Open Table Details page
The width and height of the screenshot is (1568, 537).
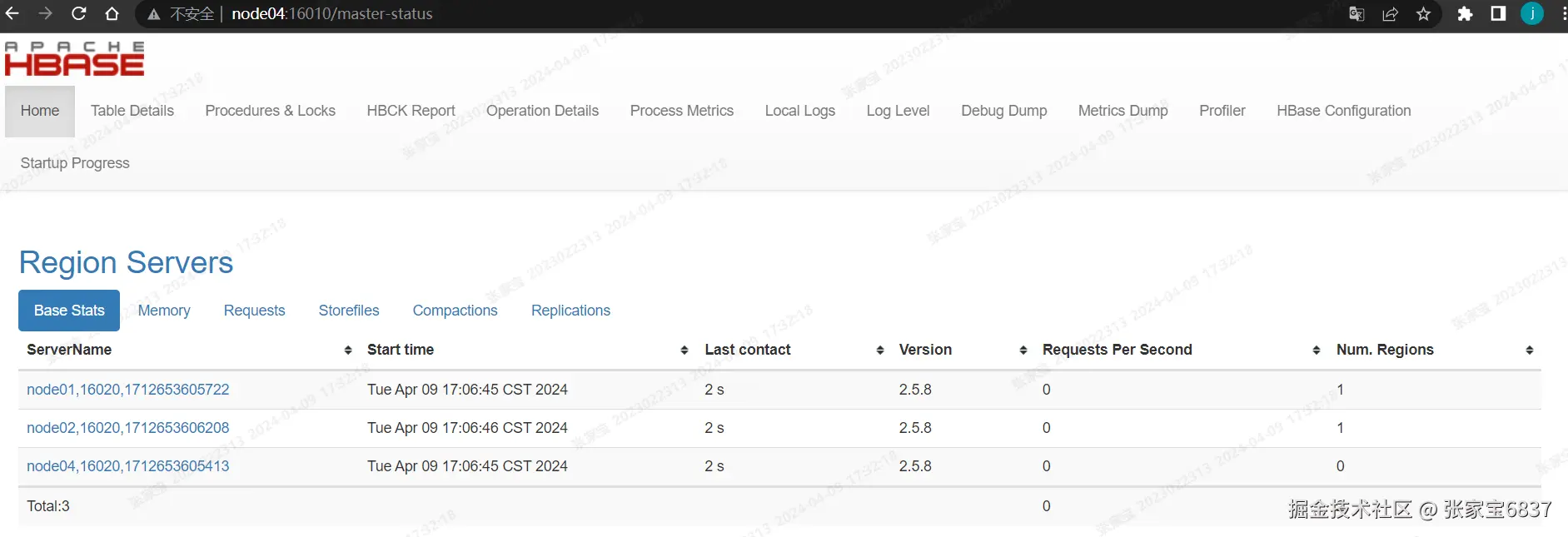(x=132, y=111)
